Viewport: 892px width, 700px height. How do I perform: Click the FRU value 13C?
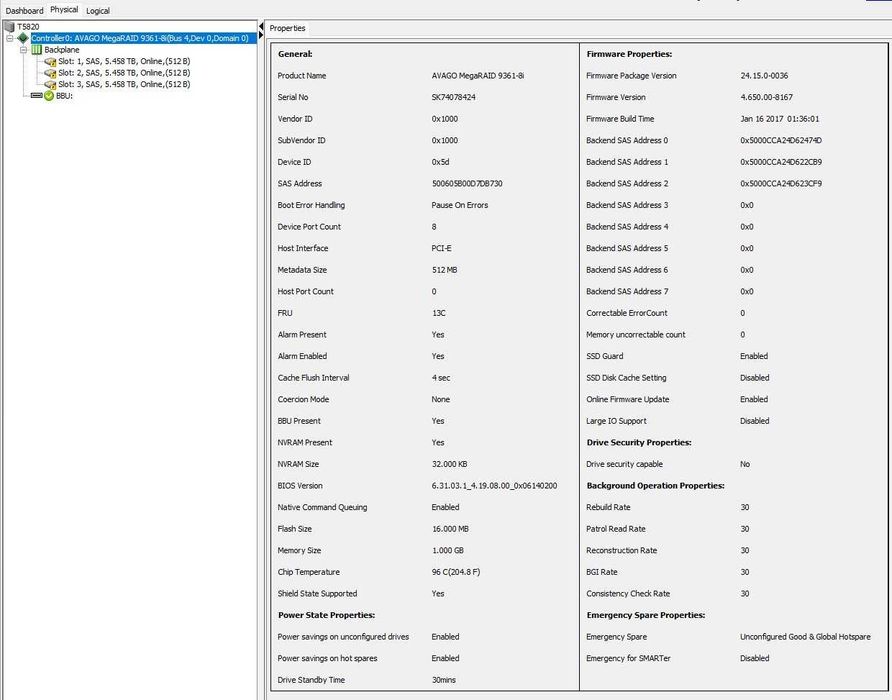point(439,313)
